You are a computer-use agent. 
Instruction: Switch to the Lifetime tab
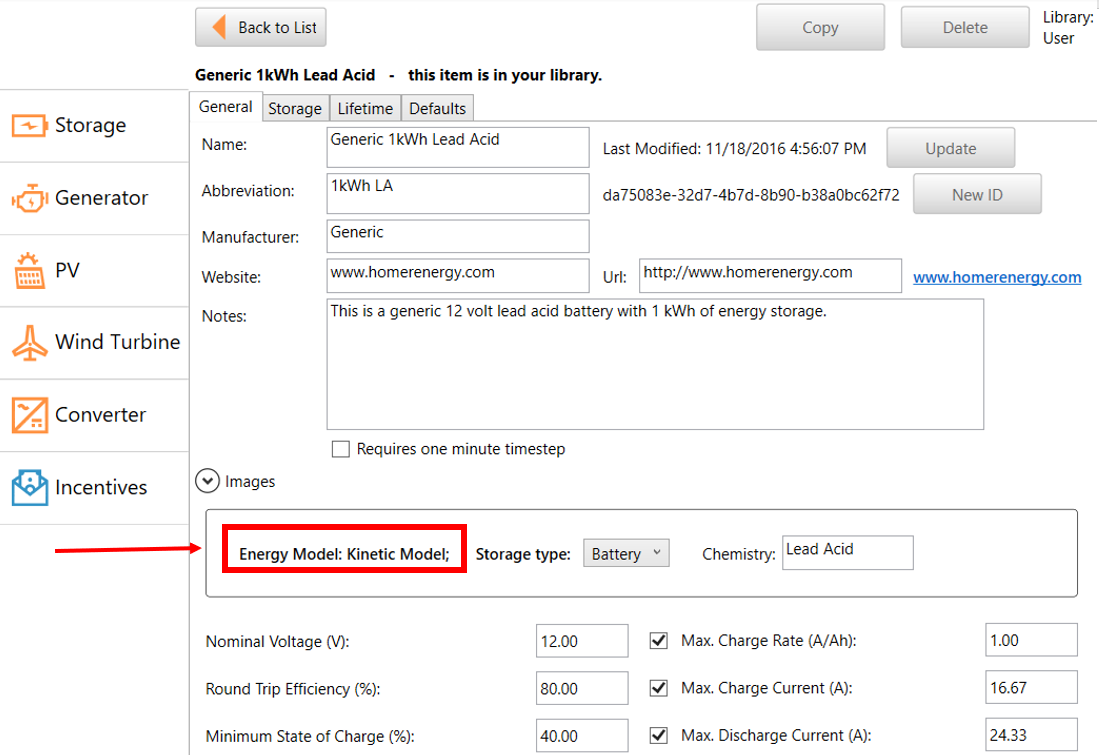click(365, 108)
